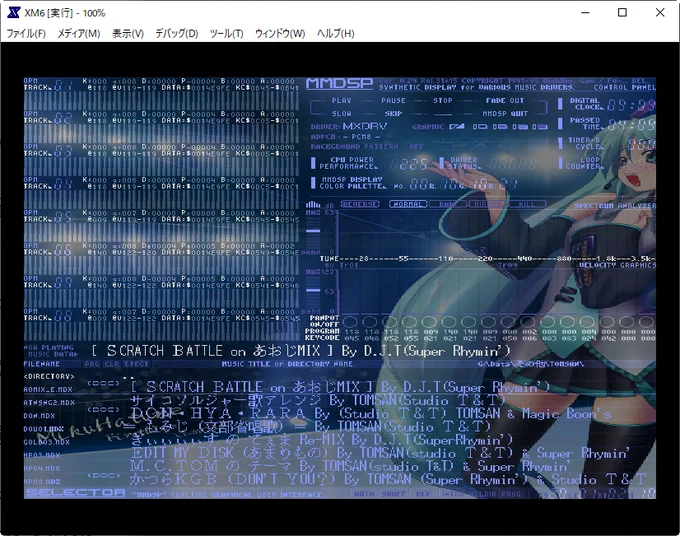Viewport: 680px width, 536px height.
Task: Open DOC icon beside SCRATCH BATTLE title
Action: tap(103, 383)
